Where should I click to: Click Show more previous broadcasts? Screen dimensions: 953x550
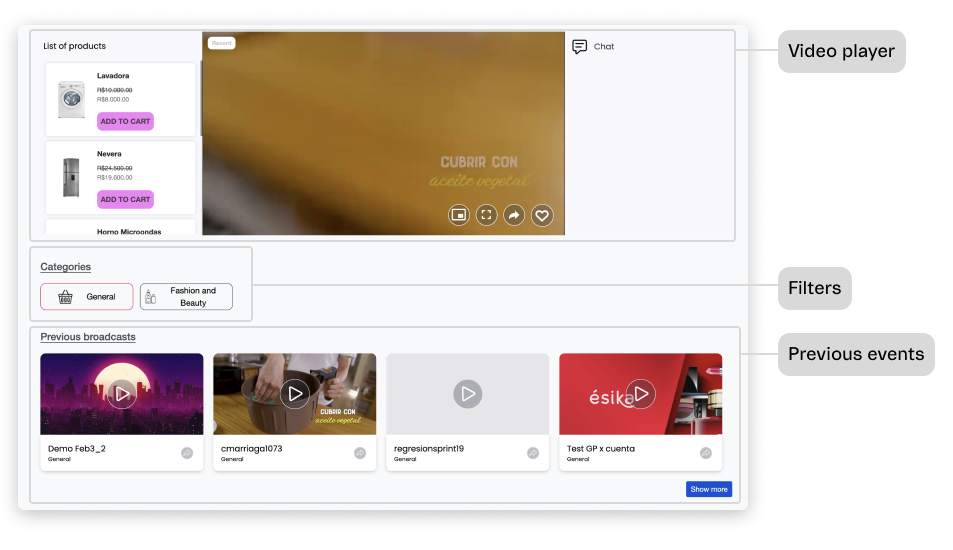pyautogui.click(x=709, y=489)
